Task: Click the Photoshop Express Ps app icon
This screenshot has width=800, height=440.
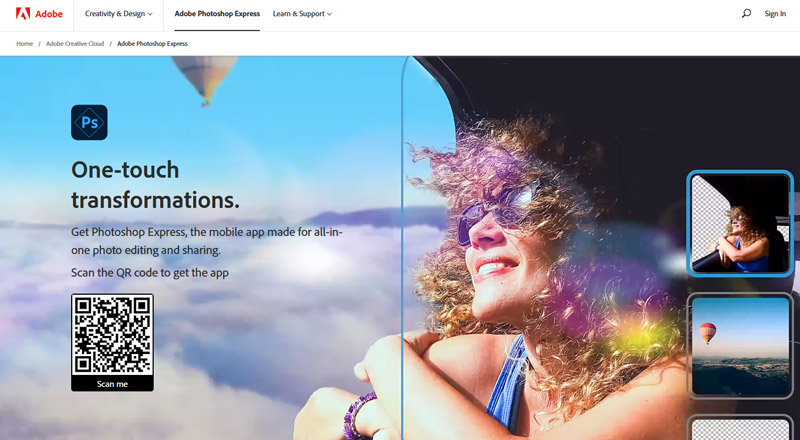Action: pyautogui.click(x=89, y=123)
